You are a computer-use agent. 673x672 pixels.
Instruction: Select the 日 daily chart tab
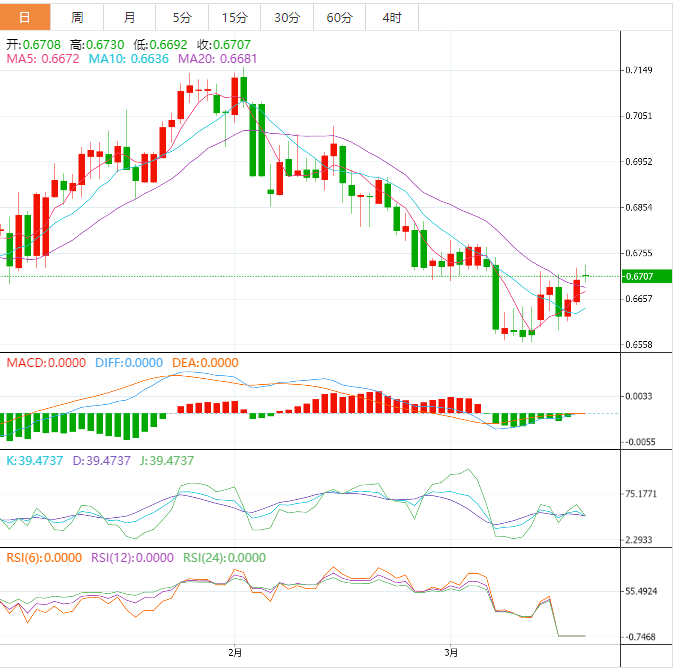coord(25,17)
